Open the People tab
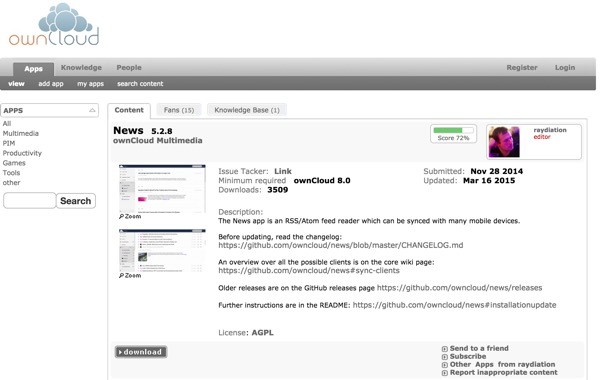Viewport: 600px width, 380px height. click(129, 67)
